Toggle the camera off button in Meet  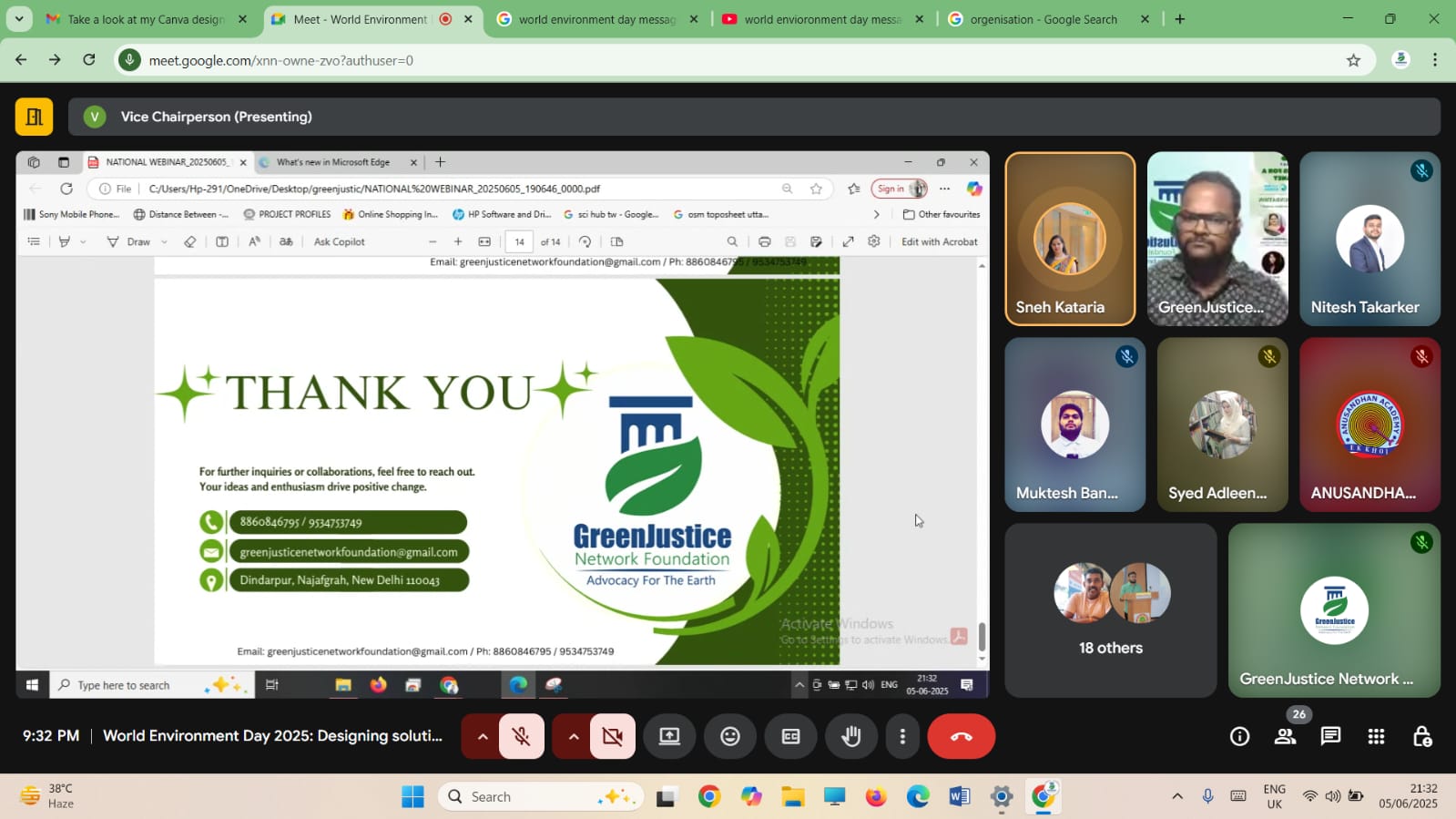coord(613,736)
